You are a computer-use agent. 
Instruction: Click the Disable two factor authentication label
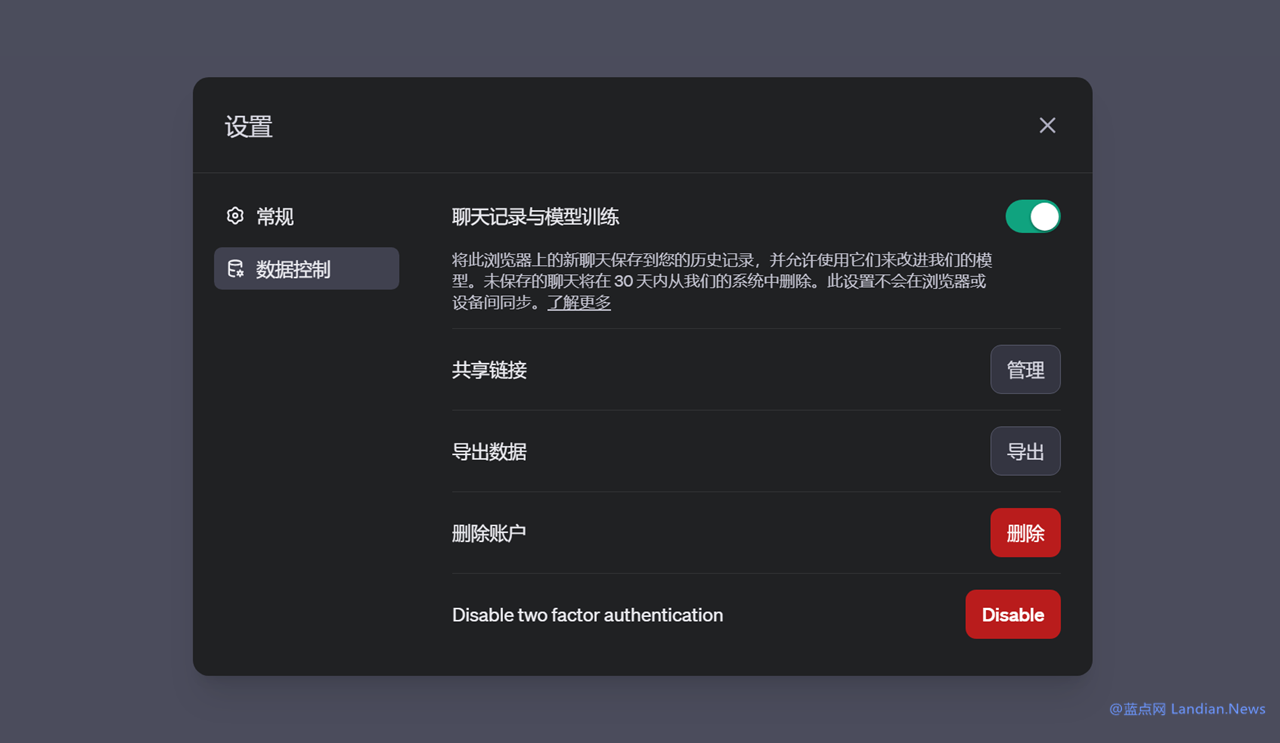click(587, 615)
